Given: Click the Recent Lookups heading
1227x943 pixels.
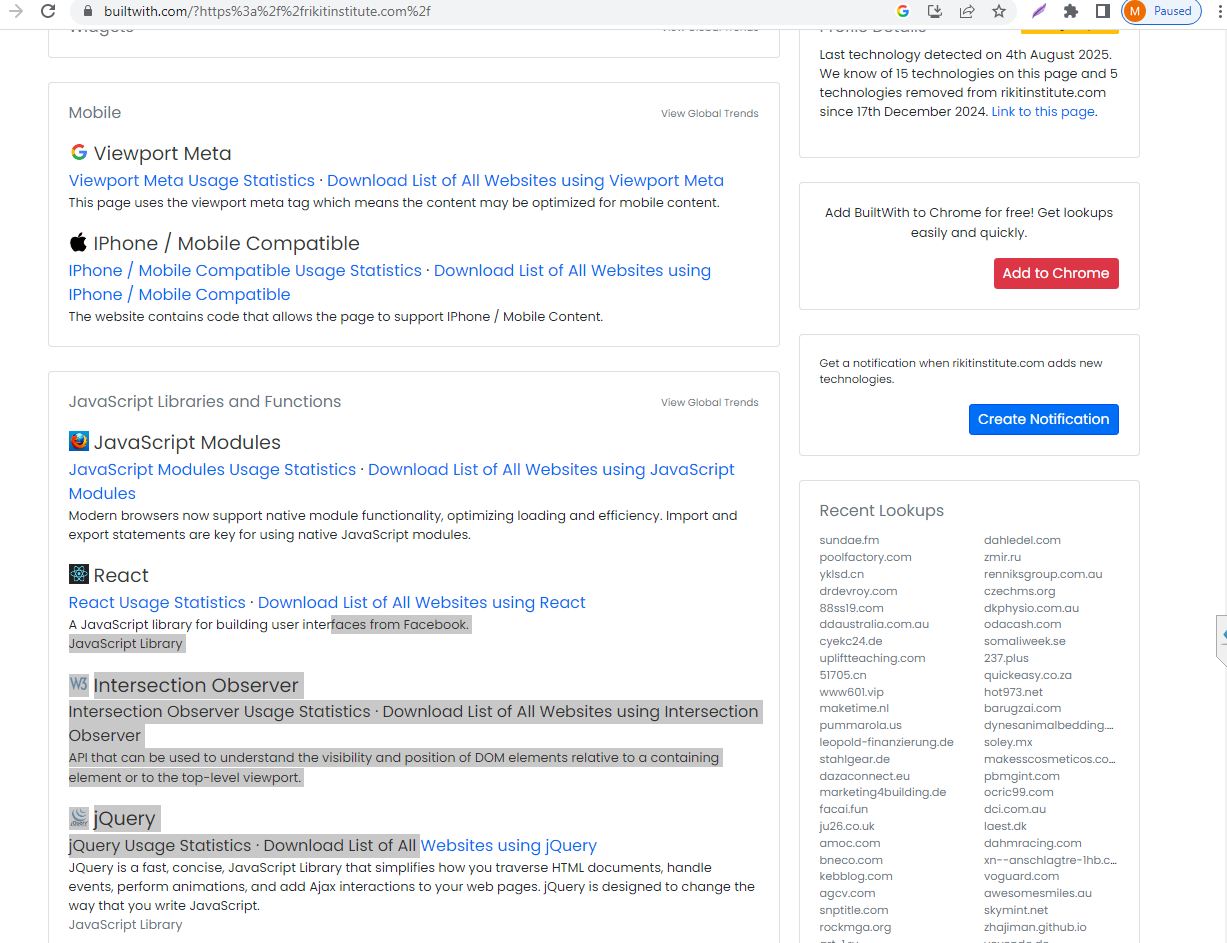Looking at the screenshot, I should [881, 510].
